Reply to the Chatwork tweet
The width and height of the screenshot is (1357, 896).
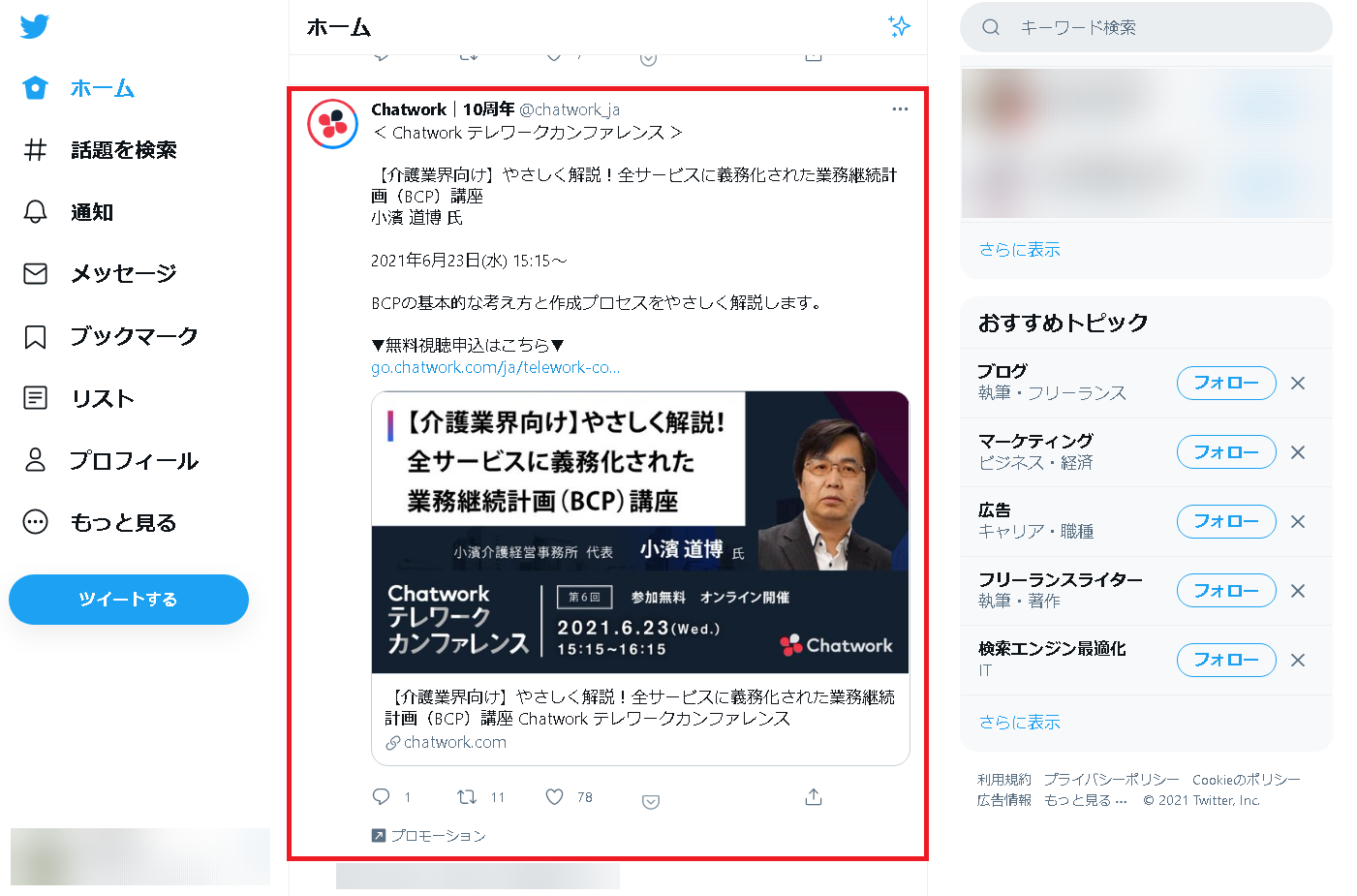point(382,797)
